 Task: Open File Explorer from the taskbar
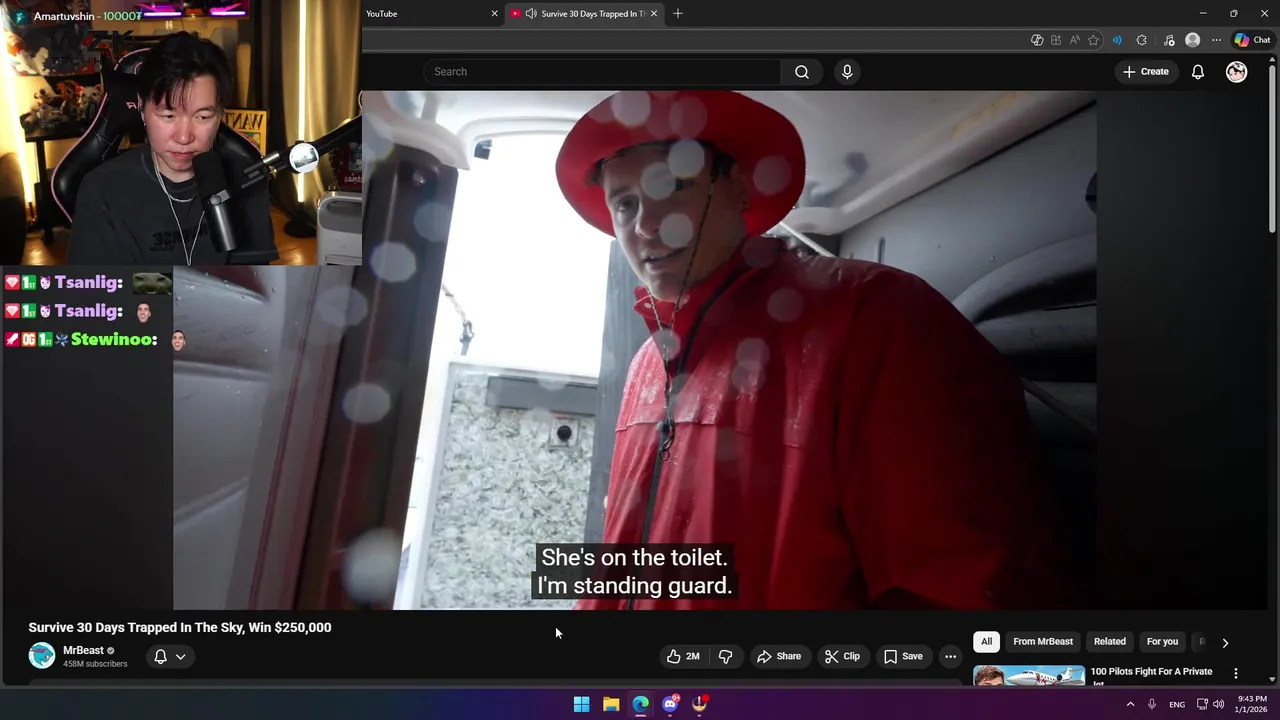point(611,704)
